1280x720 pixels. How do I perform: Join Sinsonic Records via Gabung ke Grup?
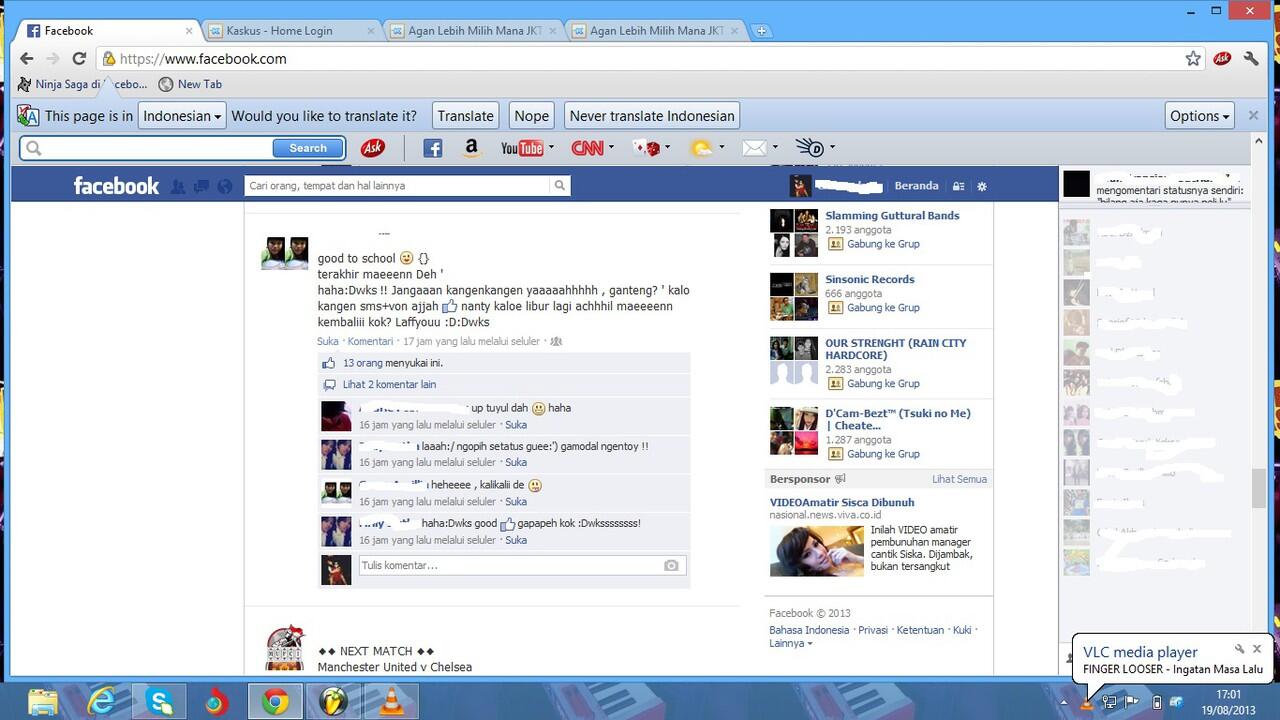click(x=883, y=308)
